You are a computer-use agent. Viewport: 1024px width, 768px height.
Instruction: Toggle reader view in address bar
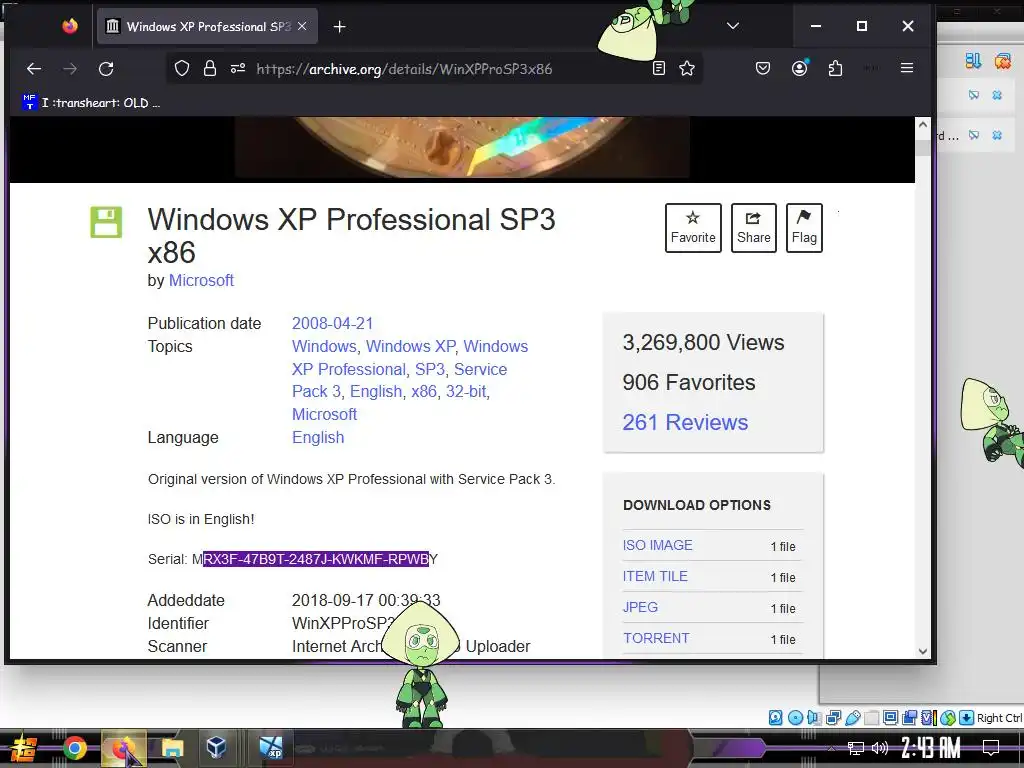[x=659, y=68]
